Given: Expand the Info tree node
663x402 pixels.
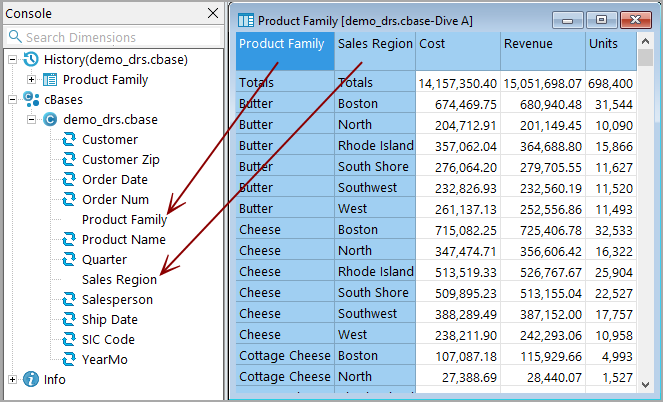Looking at the screenshot, I should coord(12,380).
